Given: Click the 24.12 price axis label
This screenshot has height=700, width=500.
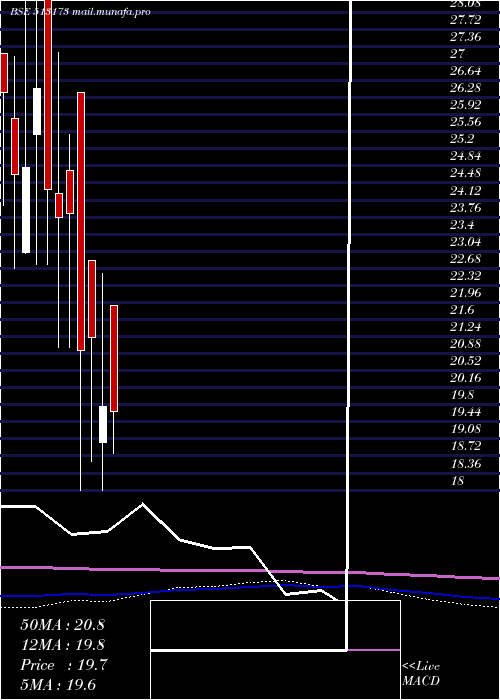Looking at the screenshot, I should click(466, 190).
